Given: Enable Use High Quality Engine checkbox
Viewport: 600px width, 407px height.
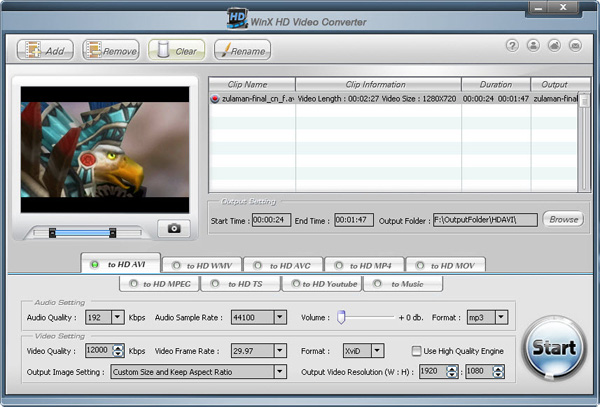Looking at the screenshot, I should pyautogui.click(x=416, y=351).
